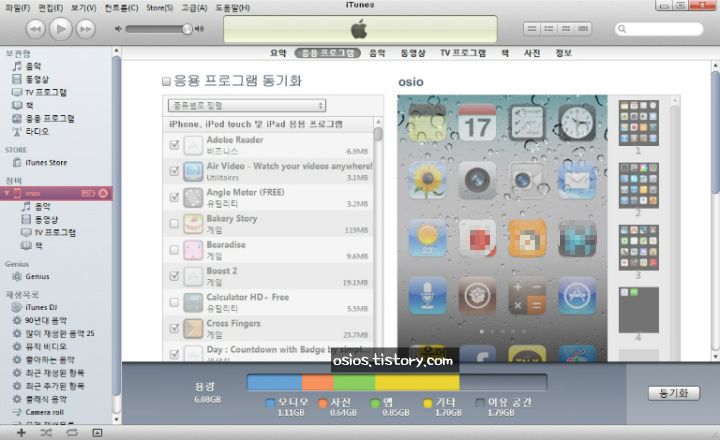Click the add playlist plus button

coord(21,433)
